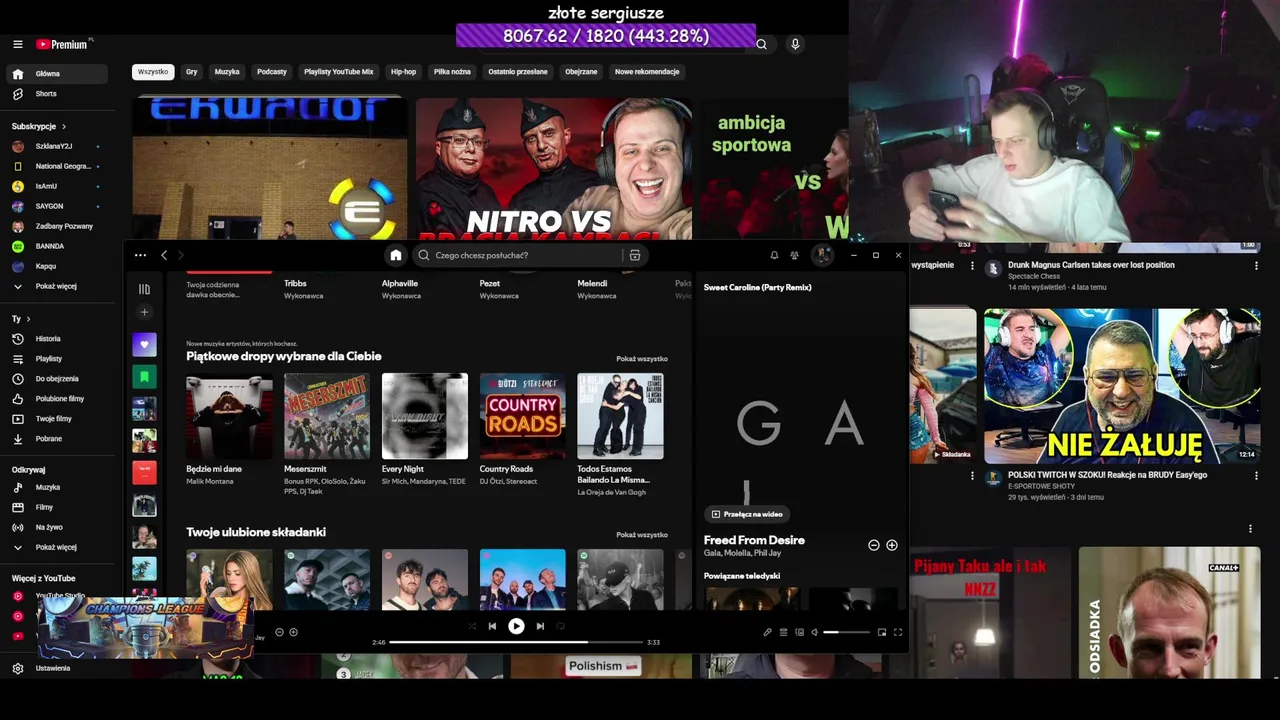Switch to video in Spotify now playing panel
This screenshot has width=1280, height=720.
tap(746, 514)
